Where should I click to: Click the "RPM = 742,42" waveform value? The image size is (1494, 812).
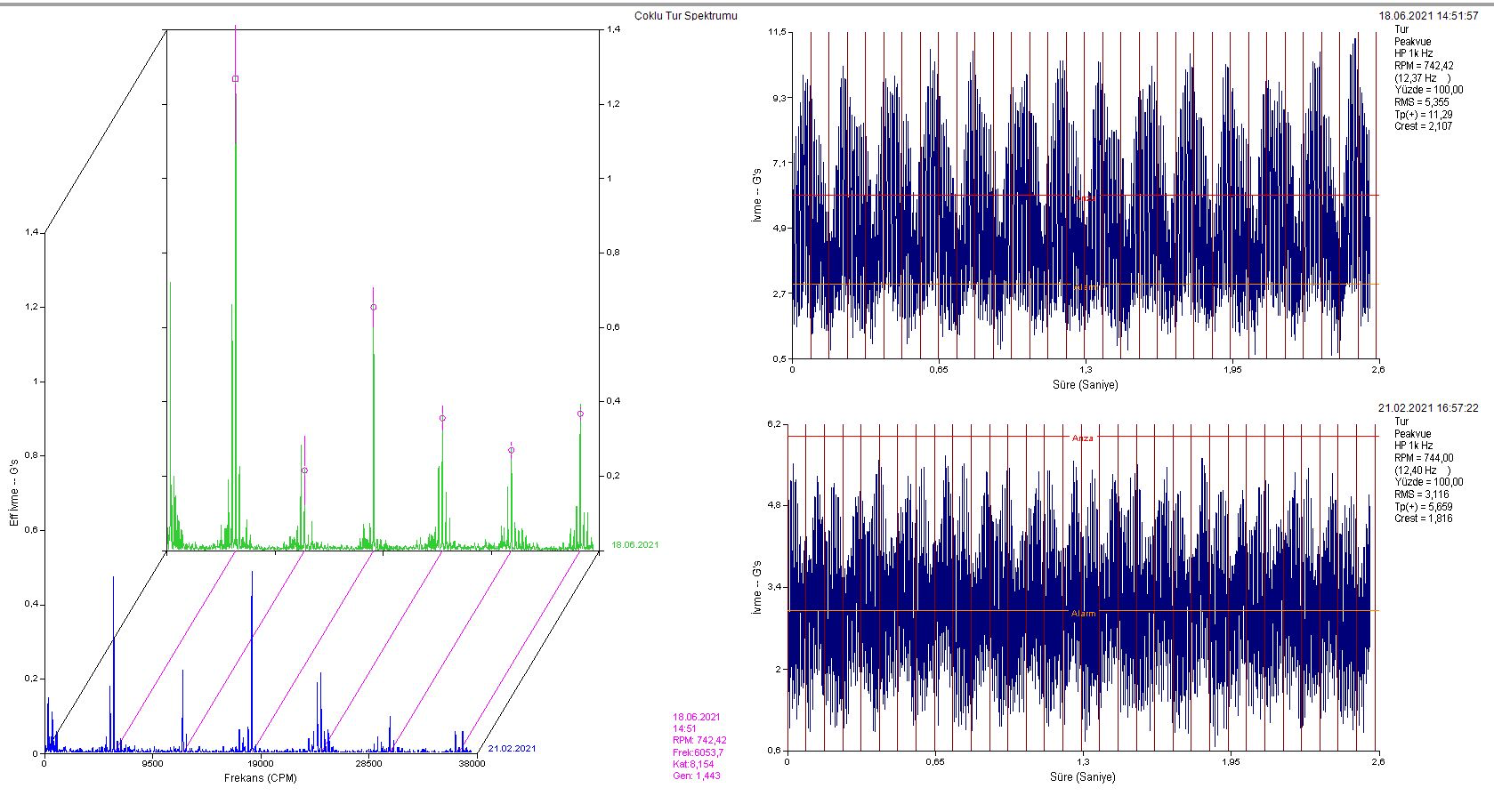click(x=1425, y=66)
